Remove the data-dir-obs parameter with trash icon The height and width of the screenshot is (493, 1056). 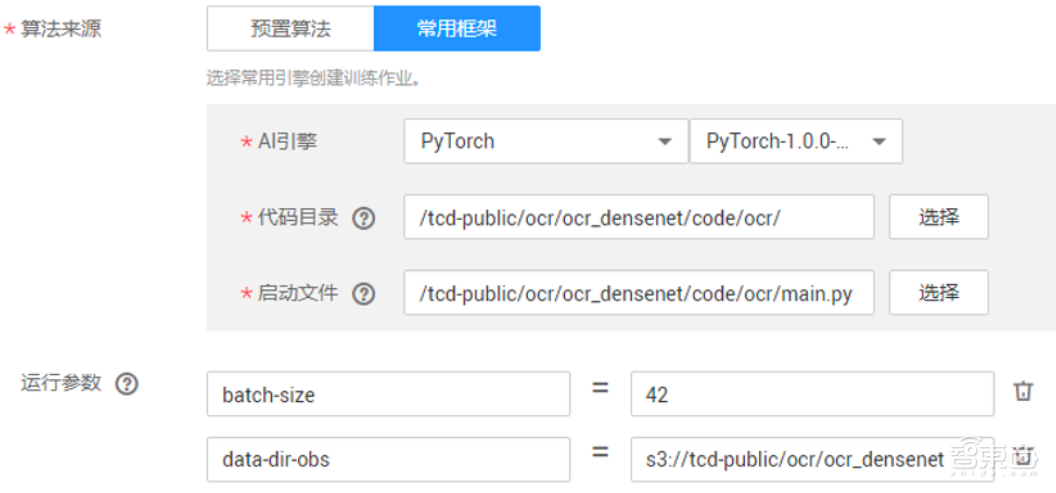1023,457
